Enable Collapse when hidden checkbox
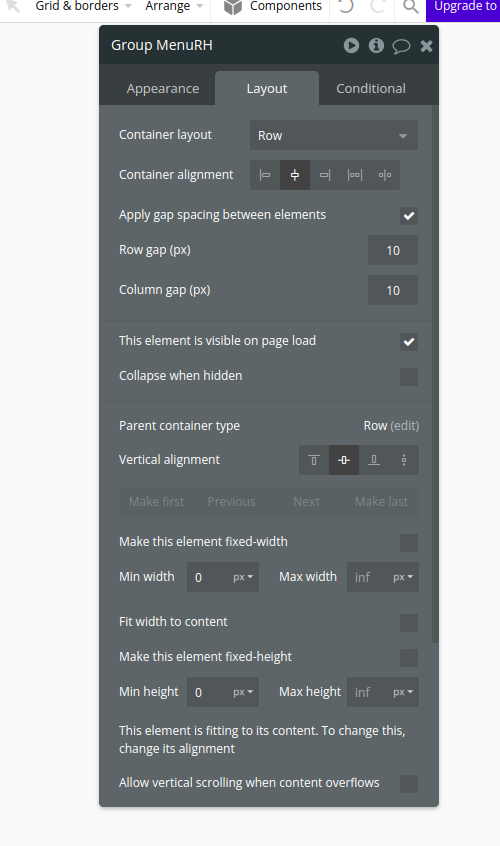This screenshot has width=500, height=846. [409, 377]
